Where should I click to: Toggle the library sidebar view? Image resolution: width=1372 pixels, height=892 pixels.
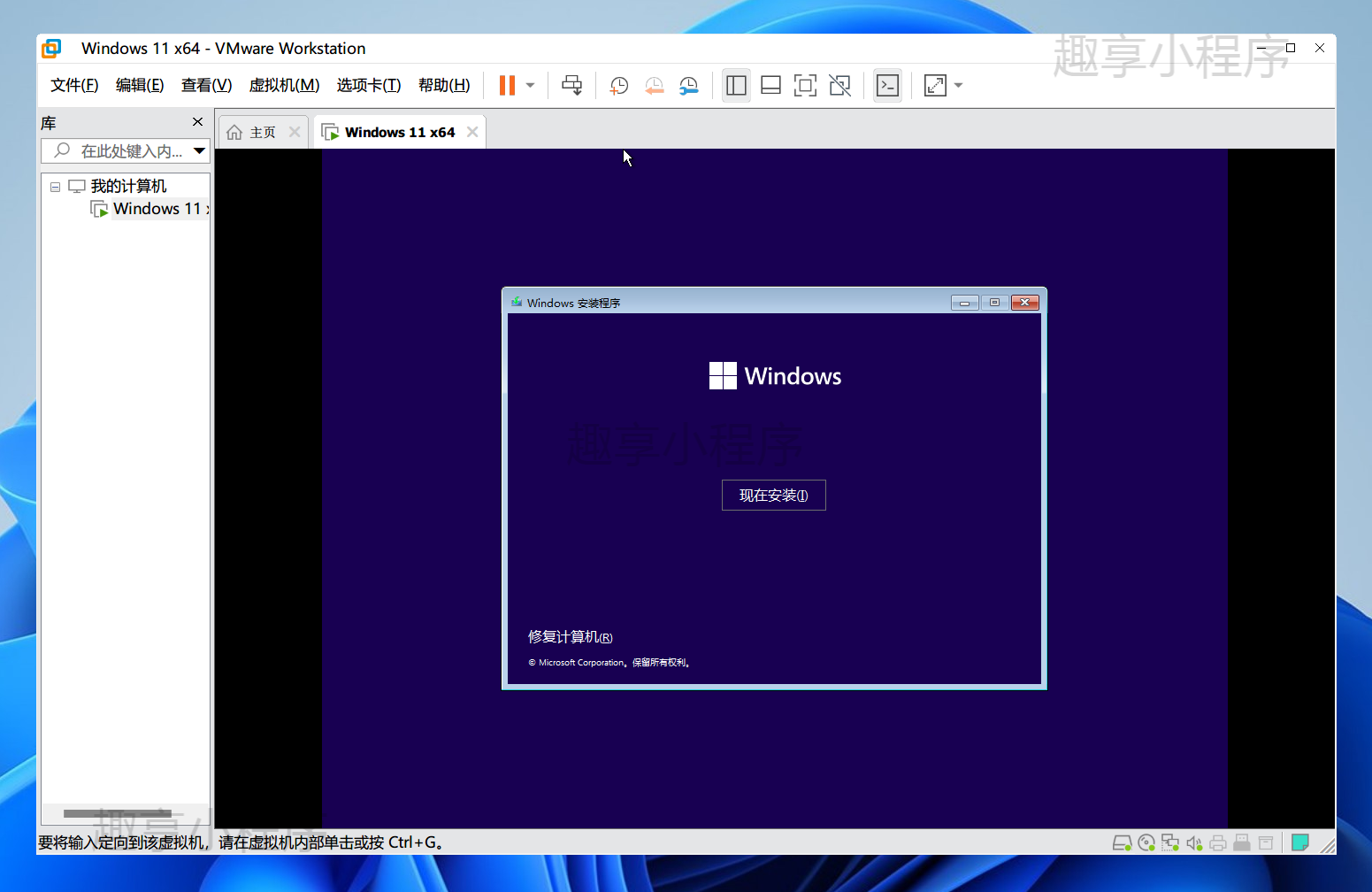pos(736,85)
